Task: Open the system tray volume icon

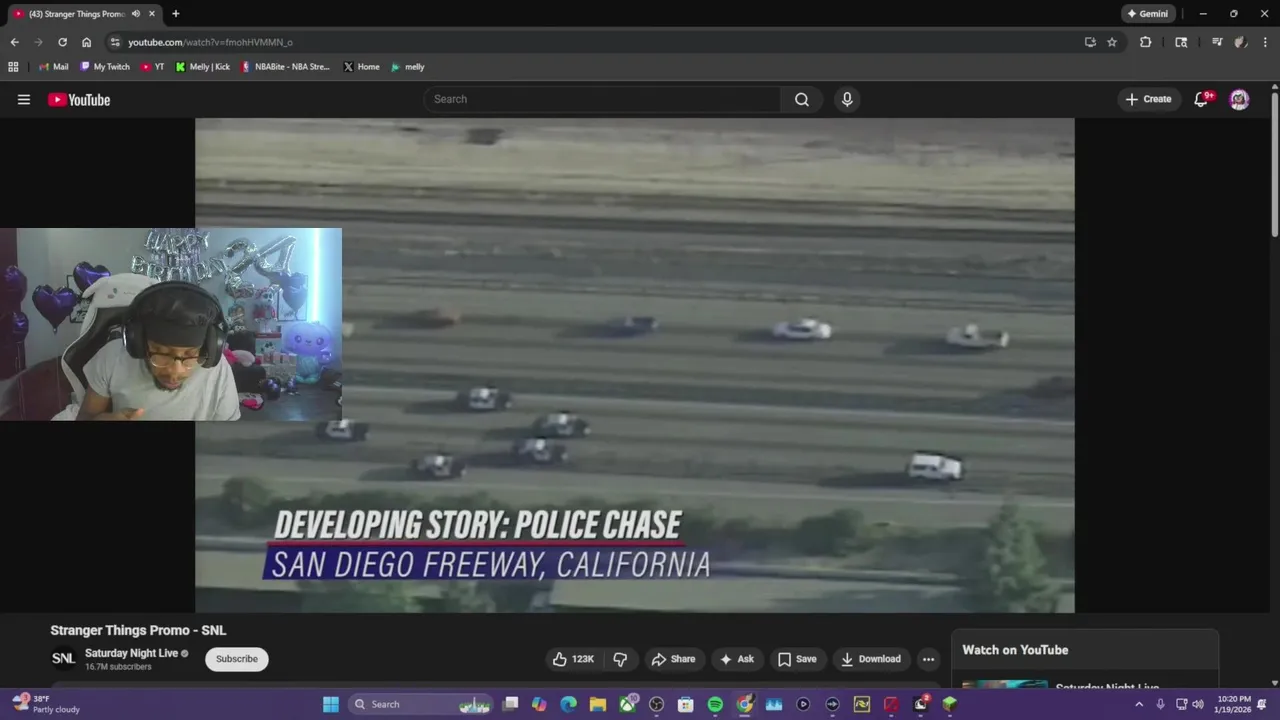Action: point(1198,704)
